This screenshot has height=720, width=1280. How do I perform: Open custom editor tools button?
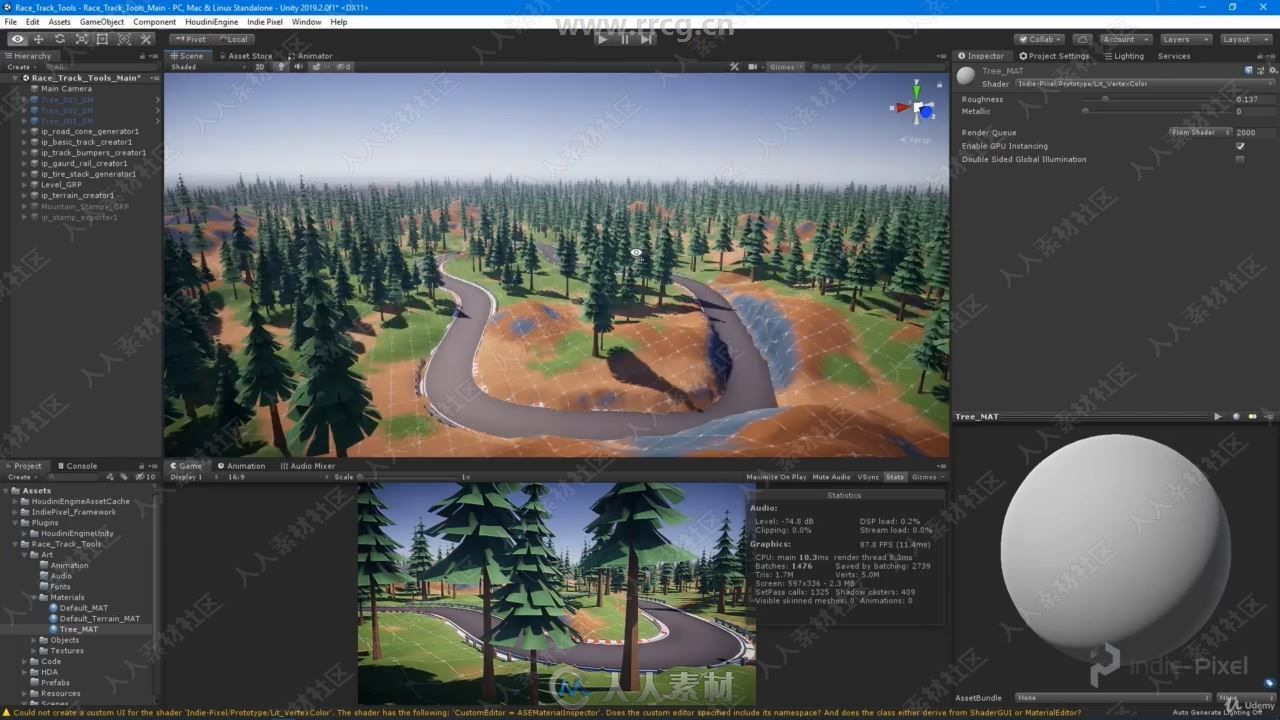pos(146,39)
